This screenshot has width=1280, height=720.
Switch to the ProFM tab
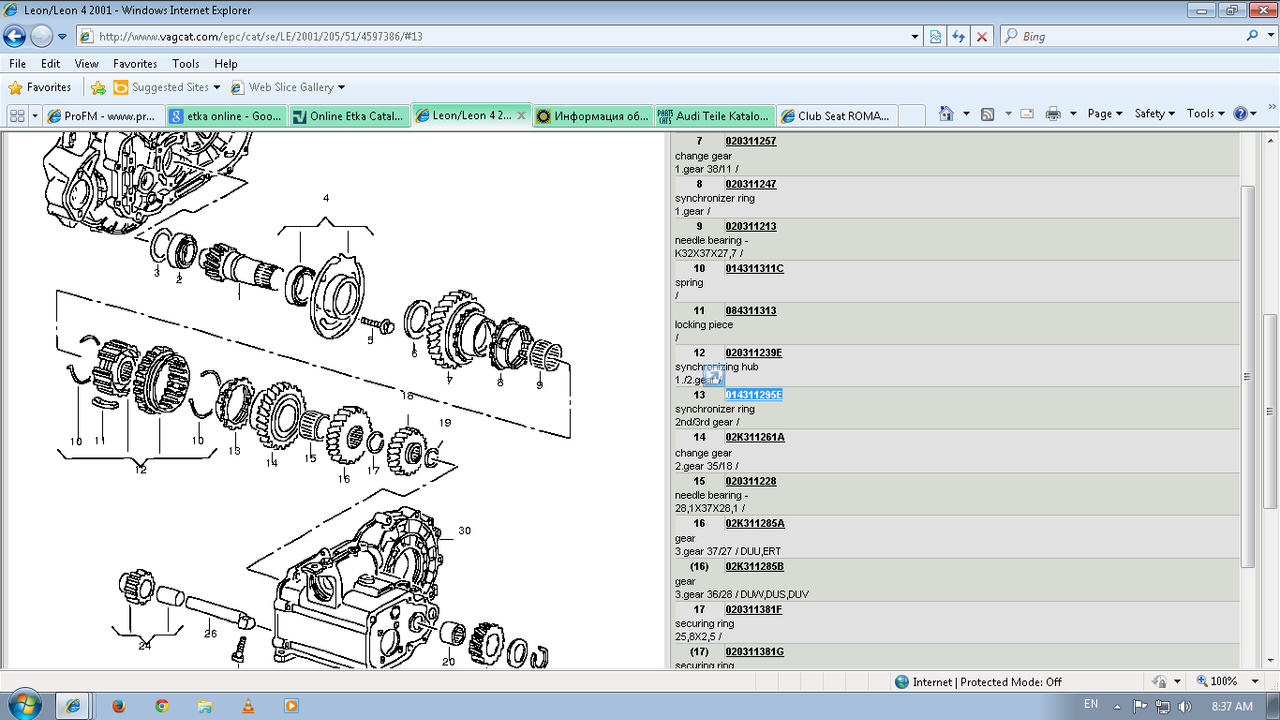(x=104, y=116)
